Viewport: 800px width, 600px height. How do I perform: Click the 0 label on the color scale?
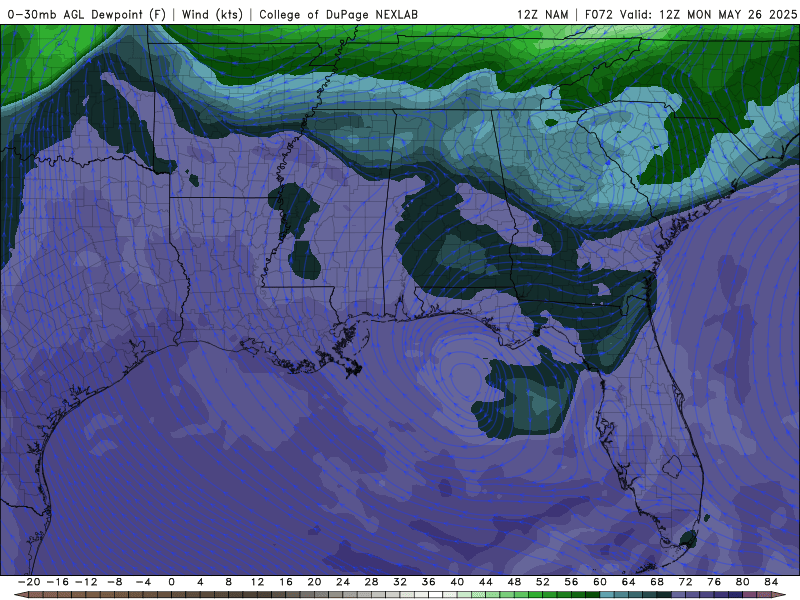171,582
